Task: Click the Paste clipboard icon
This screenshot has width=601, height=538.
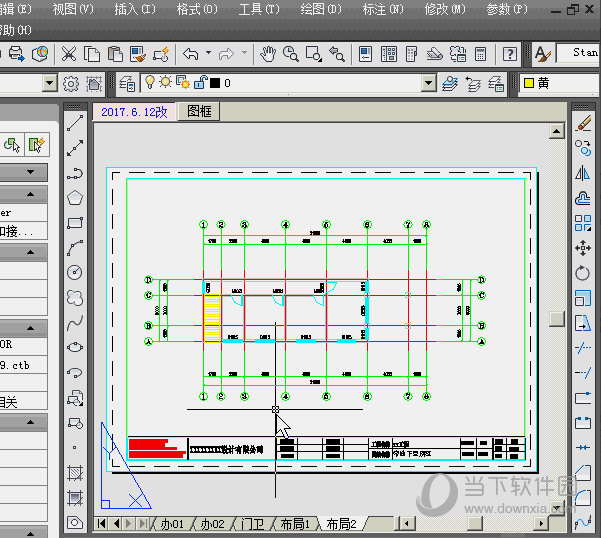Action: [x=115, y=54]
